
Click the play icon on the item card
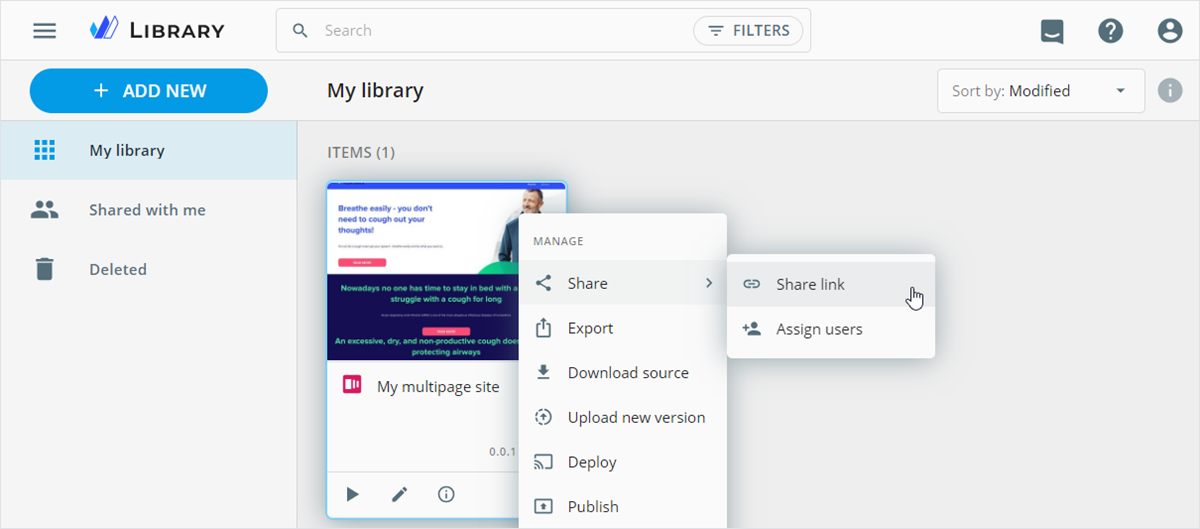(353, 494)
